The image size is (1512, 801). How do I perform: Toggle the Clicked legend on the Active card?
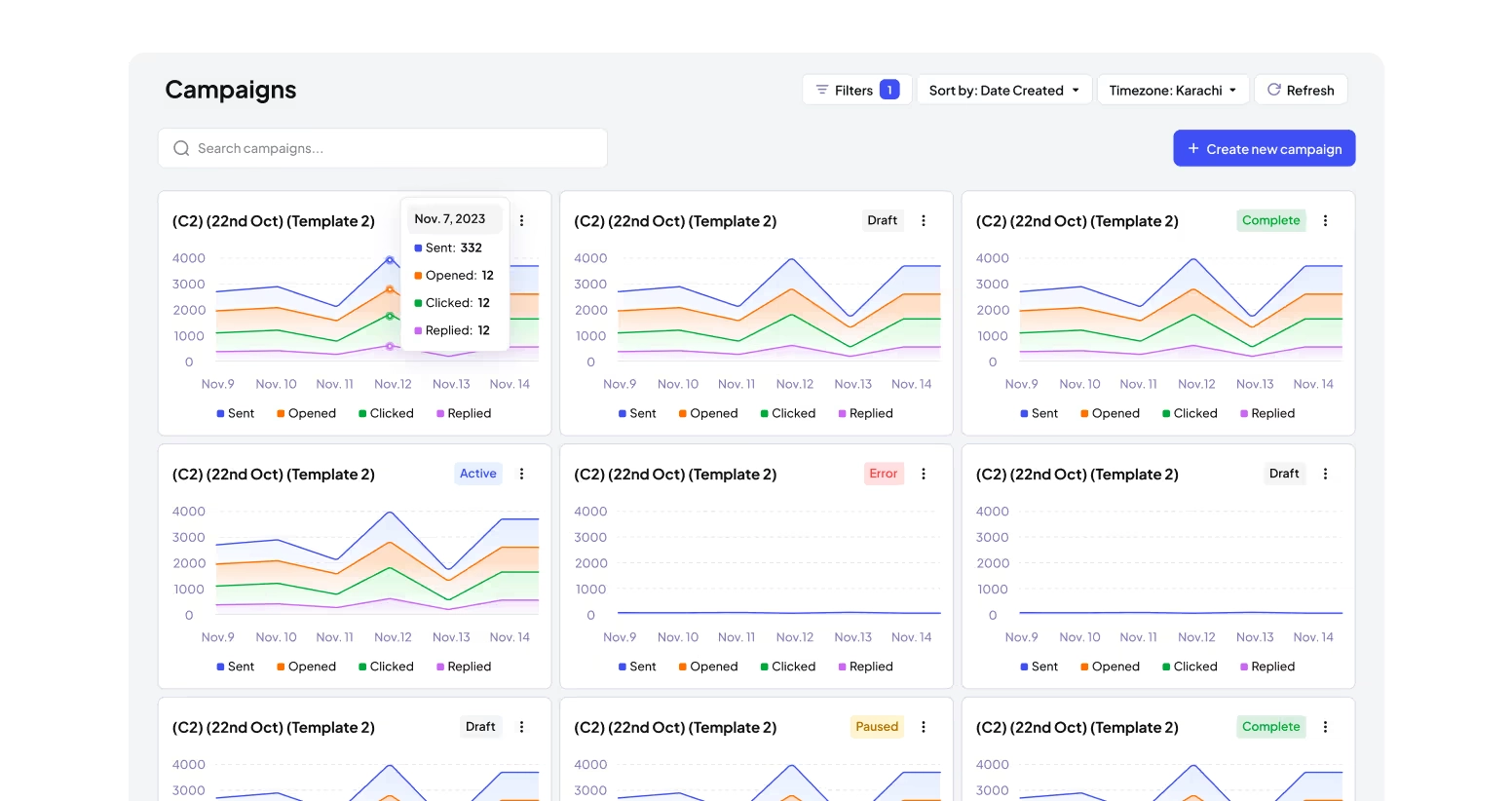pos(387,667)
